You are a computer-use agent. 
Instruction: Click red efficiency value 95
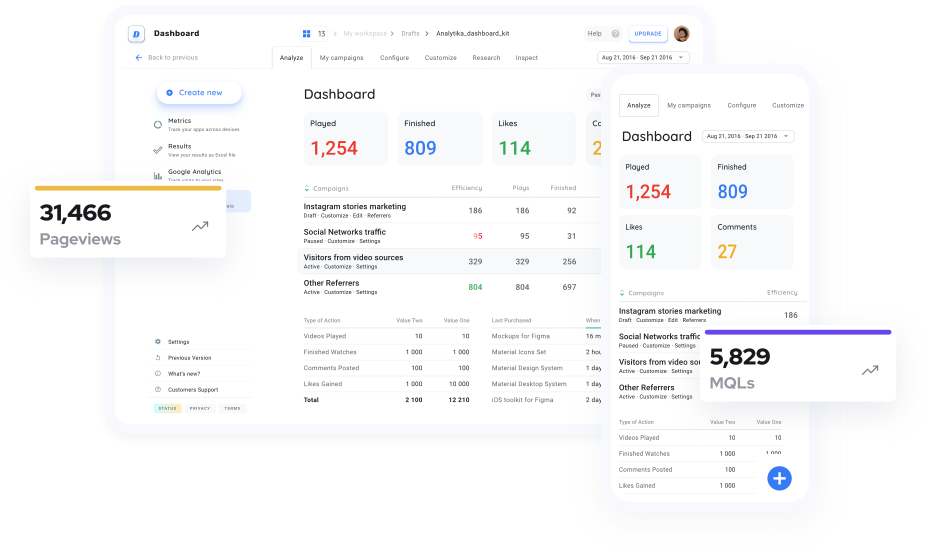coord(478,236)
